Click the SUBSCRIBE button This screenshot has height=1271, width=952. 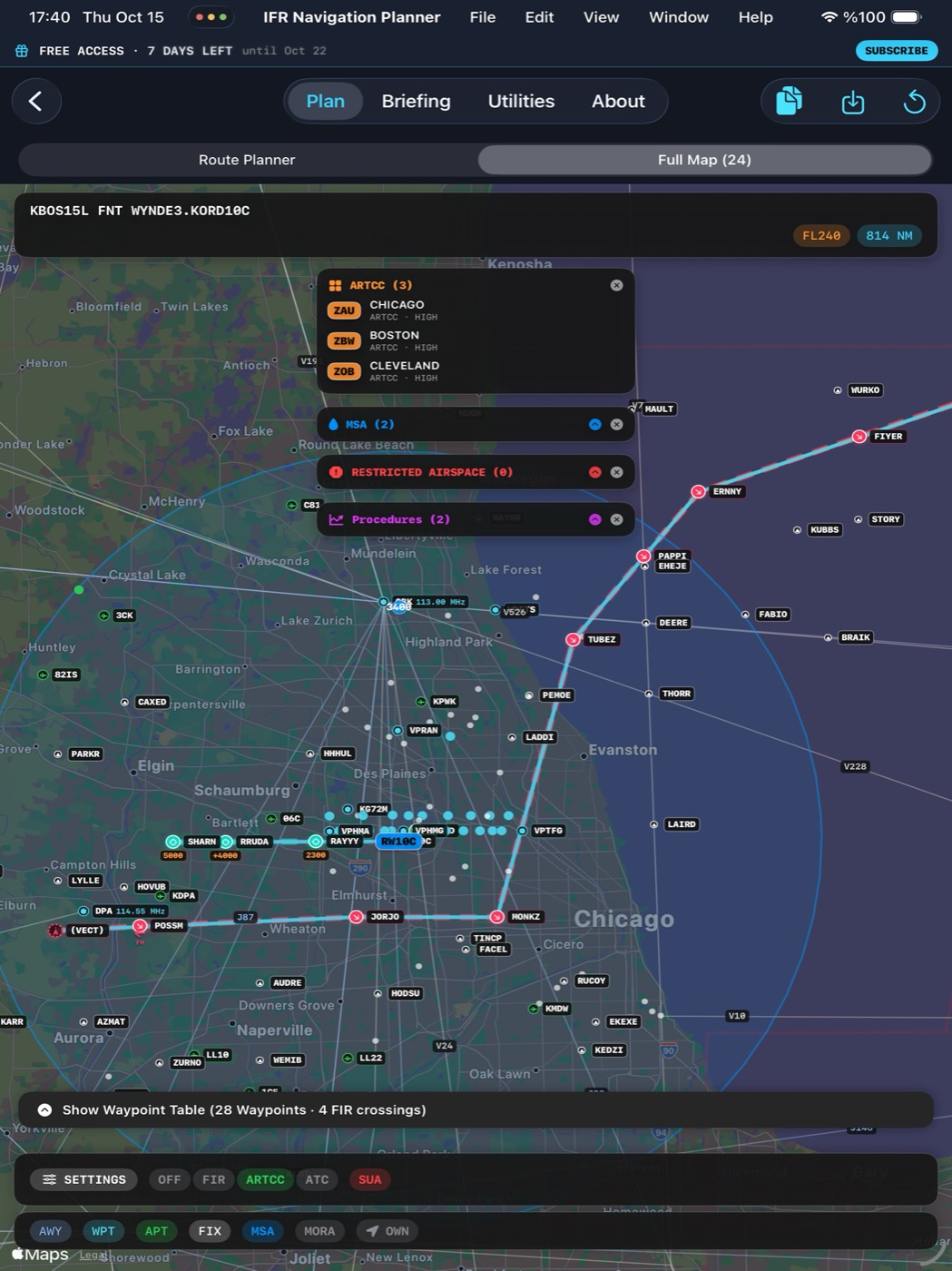(896, 51)
